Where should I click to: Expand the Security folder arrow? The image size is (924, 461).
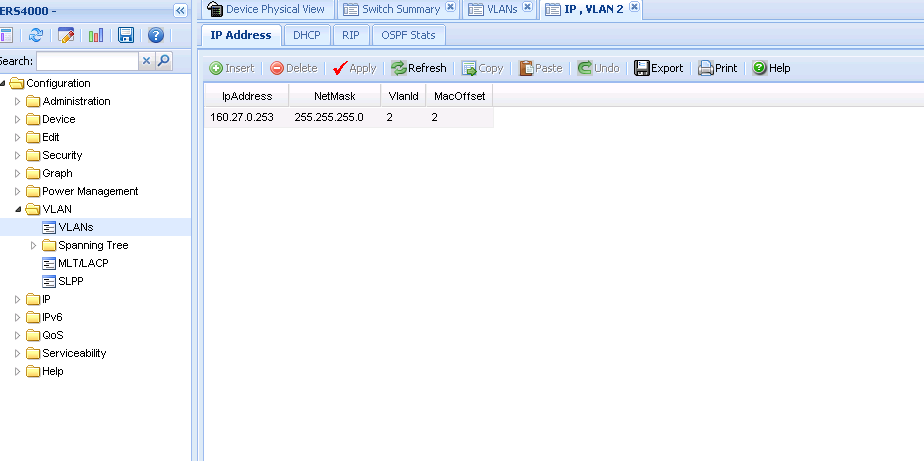(18, 156)
